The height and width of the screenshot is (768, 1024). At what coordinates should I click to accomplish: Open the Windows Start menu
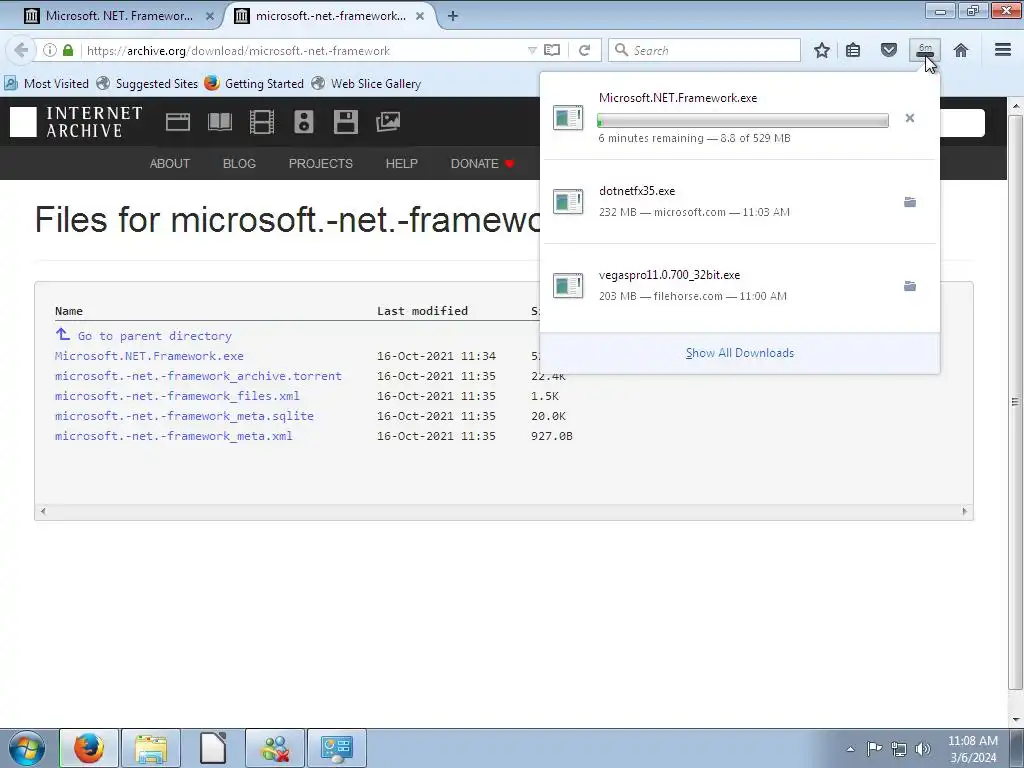27,748
